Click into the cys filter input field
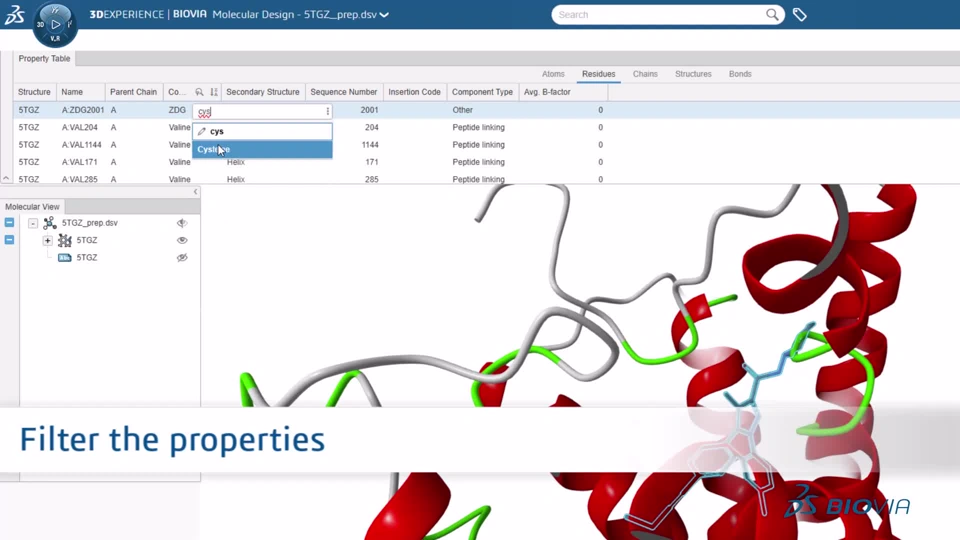Viewport: 960px width, 540px height. click(260, 111)
